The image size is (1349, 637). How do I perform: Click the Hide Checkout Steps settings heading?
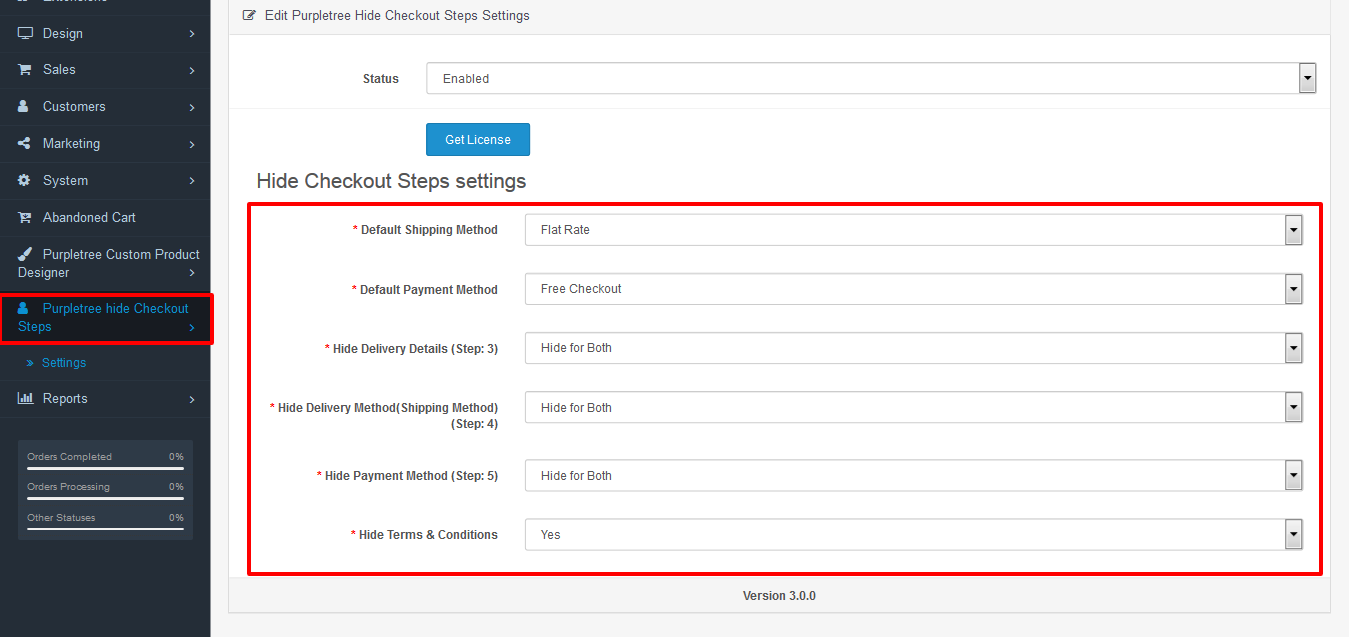click(x=391, y=181)
